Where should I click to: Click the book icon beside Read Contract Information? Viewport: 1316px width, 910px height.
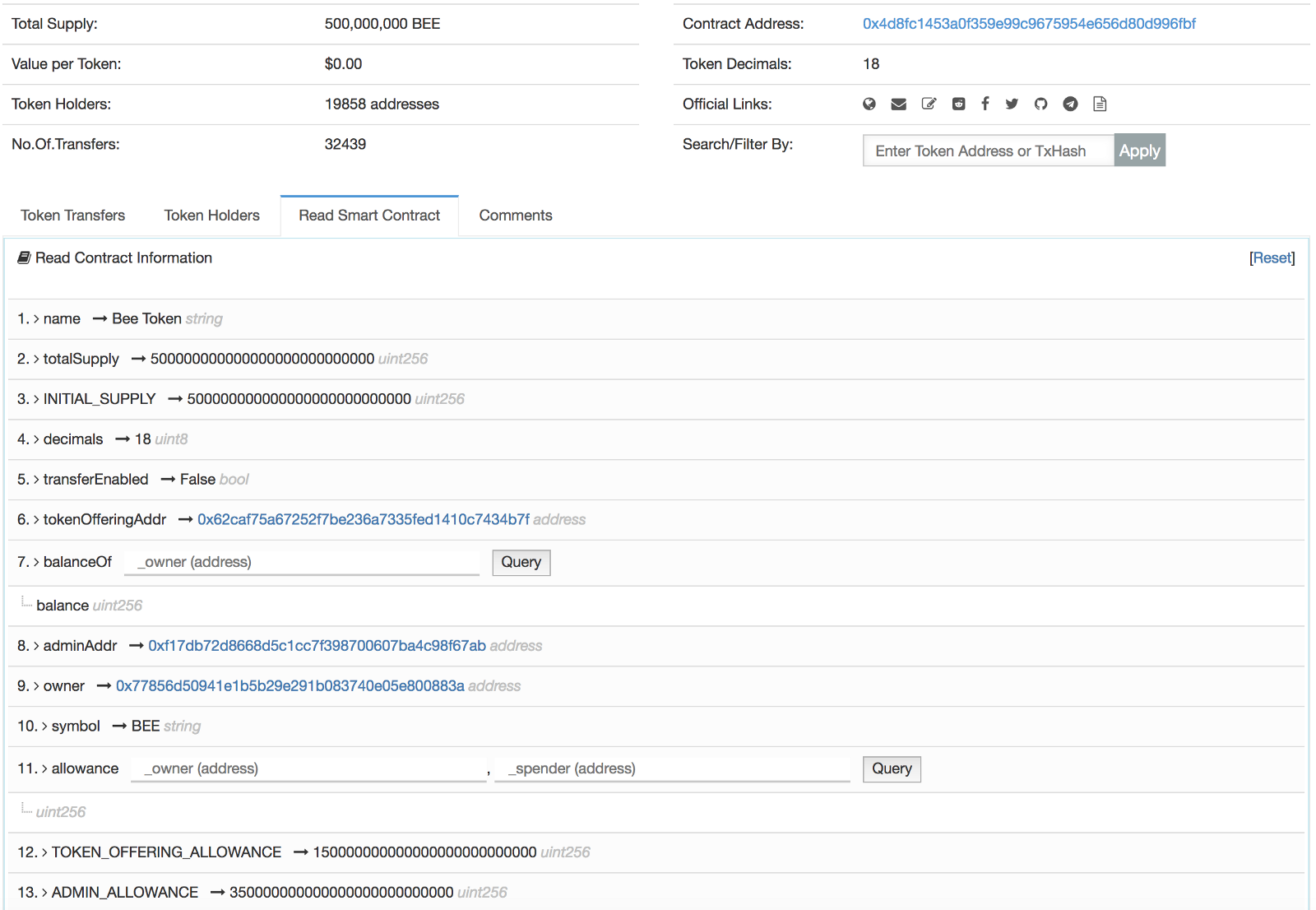pos(24,258)
